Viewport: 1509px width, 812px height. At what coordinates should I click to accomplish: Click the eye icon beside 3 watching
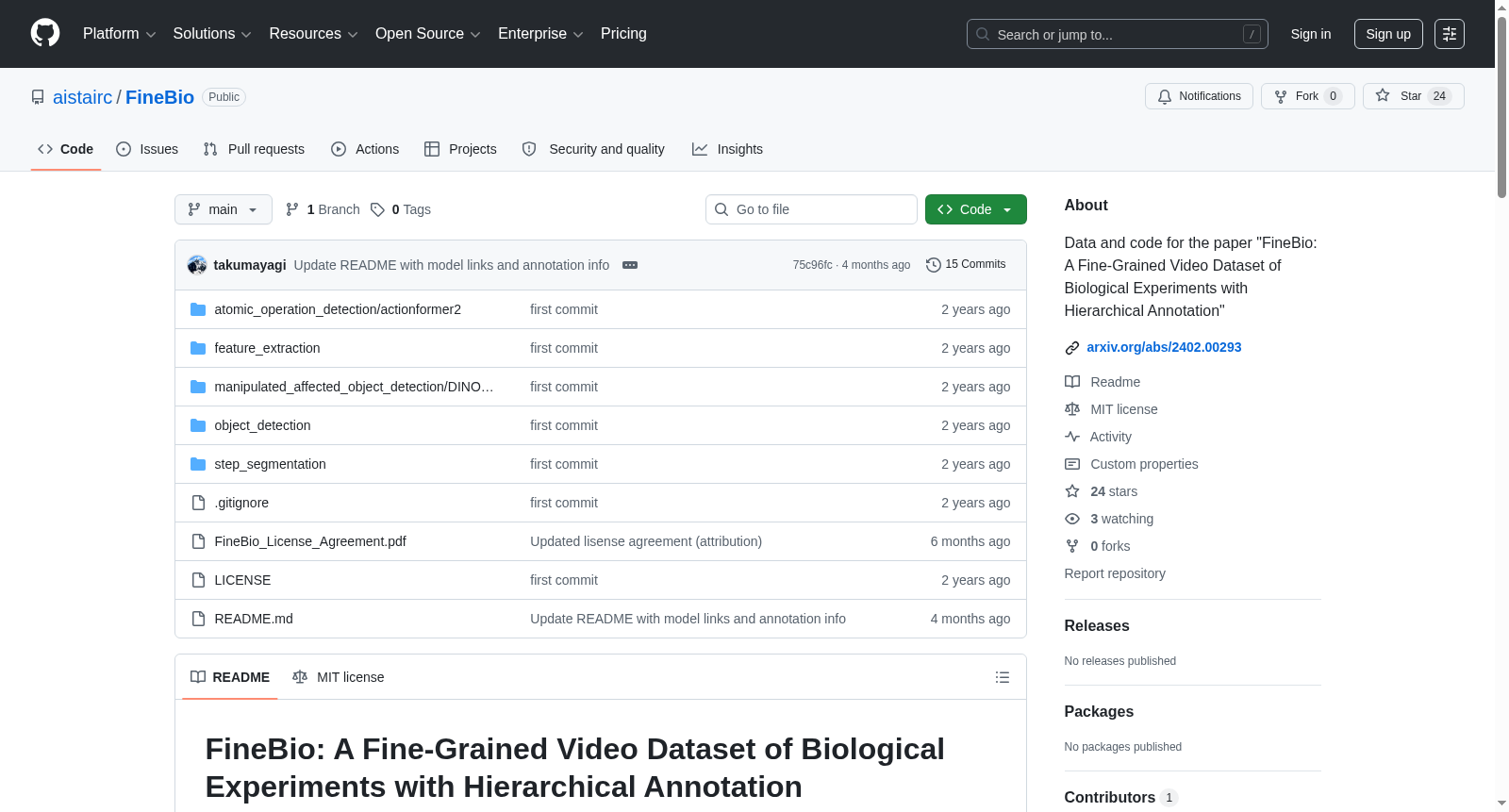(1072, 519)
